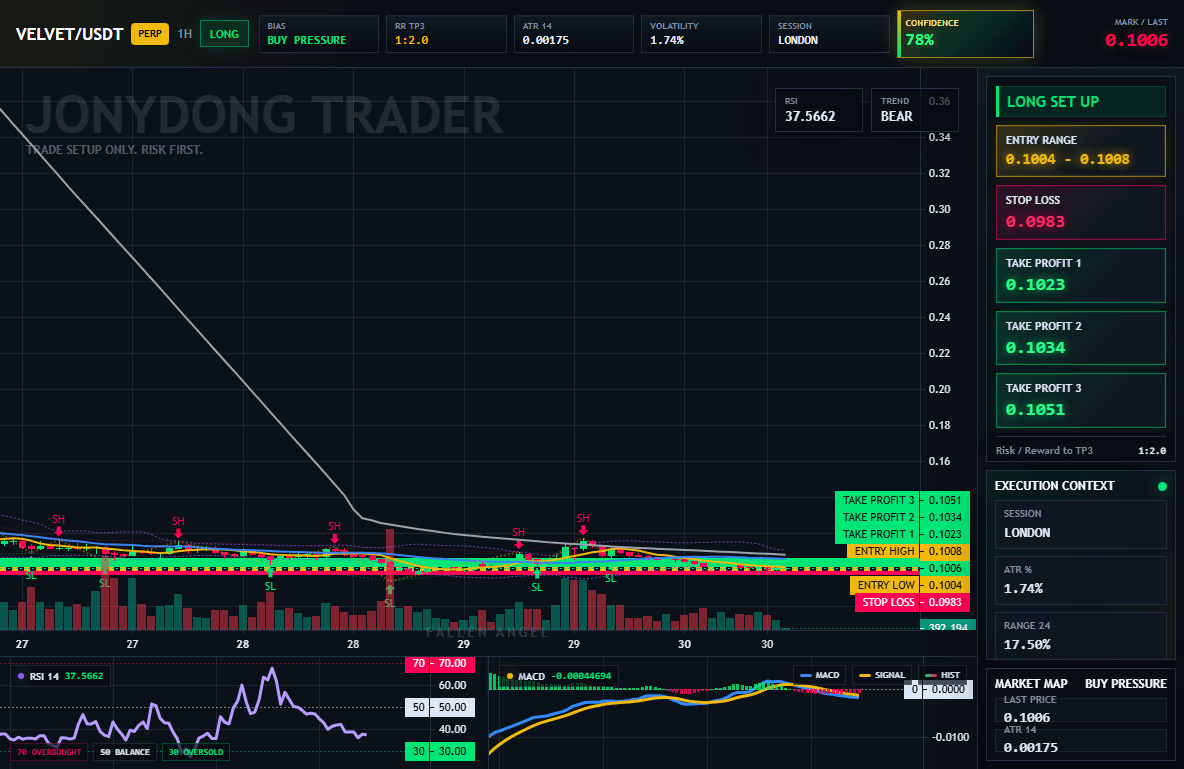This screenshot has width=1184, height=769.
Task: Click the PERP contract badge
Action: click(150, 34)
